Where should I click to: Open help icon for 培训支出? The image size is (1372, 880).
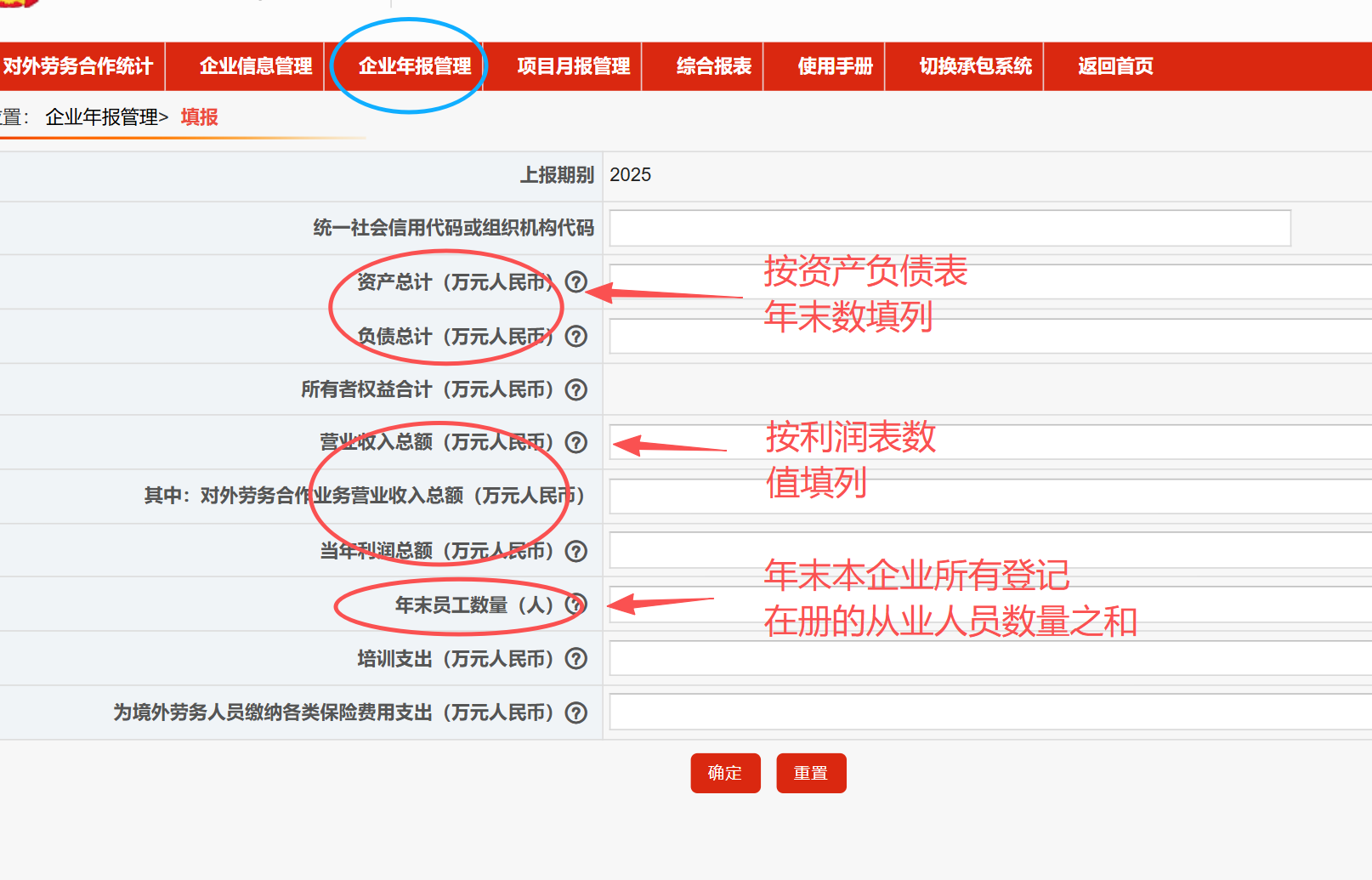coord(576,659)
